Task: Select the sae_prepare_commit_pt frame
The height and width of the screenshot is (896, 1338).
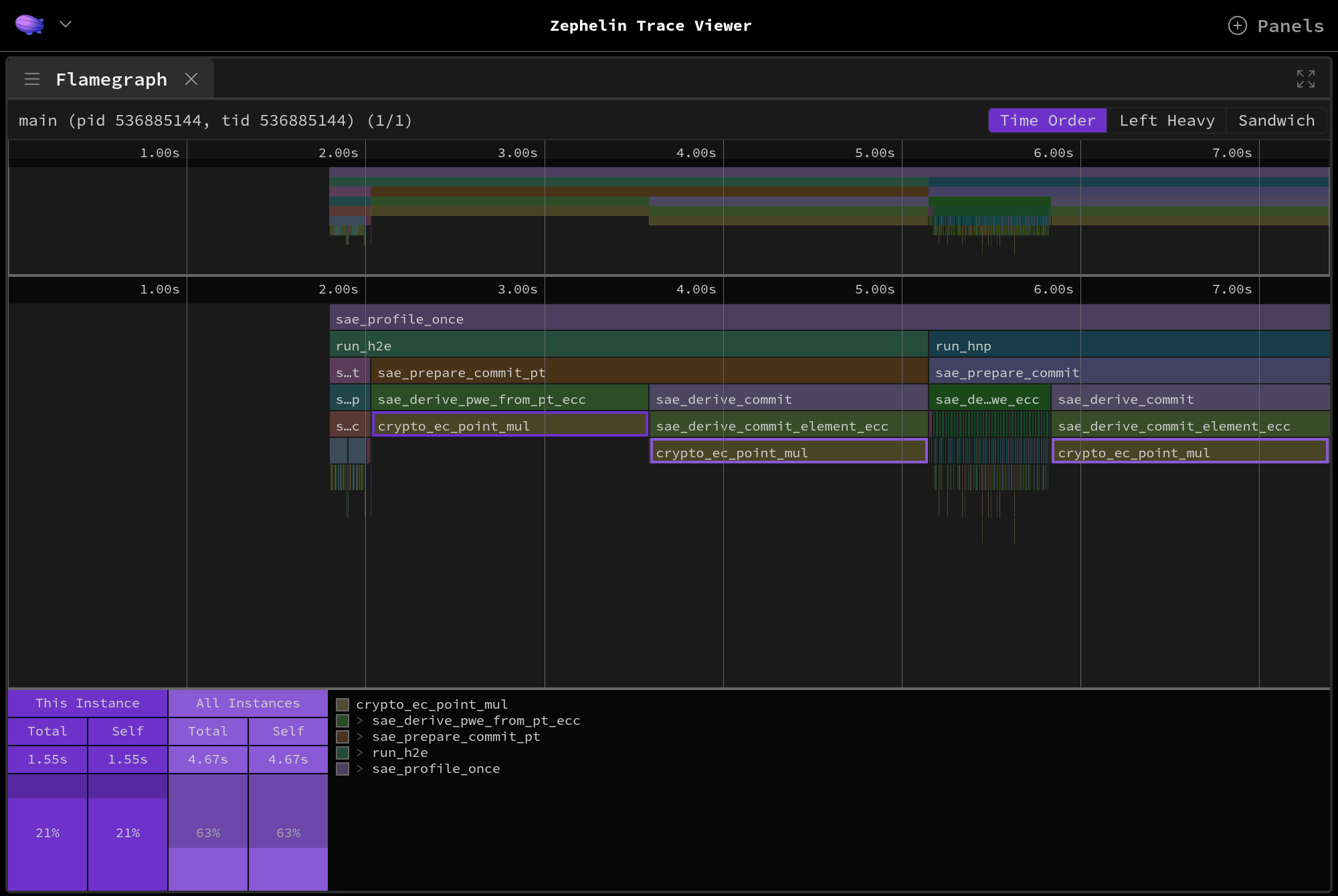Action: [x=649, y=372]
